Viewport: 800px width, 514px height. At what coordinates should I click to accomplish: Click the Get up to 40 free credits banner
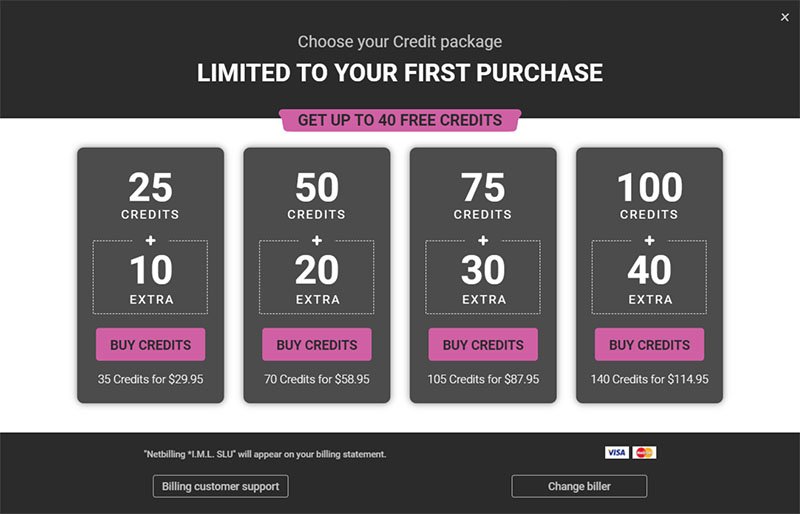point(400,120)
